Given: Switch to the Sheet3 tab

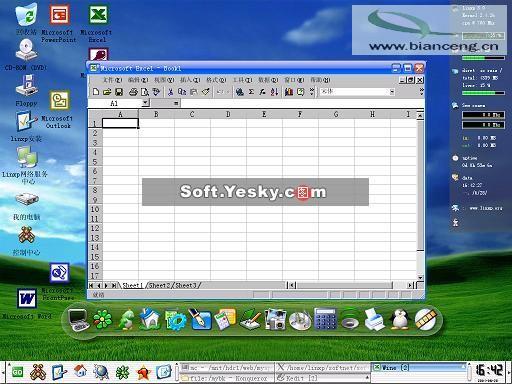Looking at the screenshot, I should click(186, 286).
